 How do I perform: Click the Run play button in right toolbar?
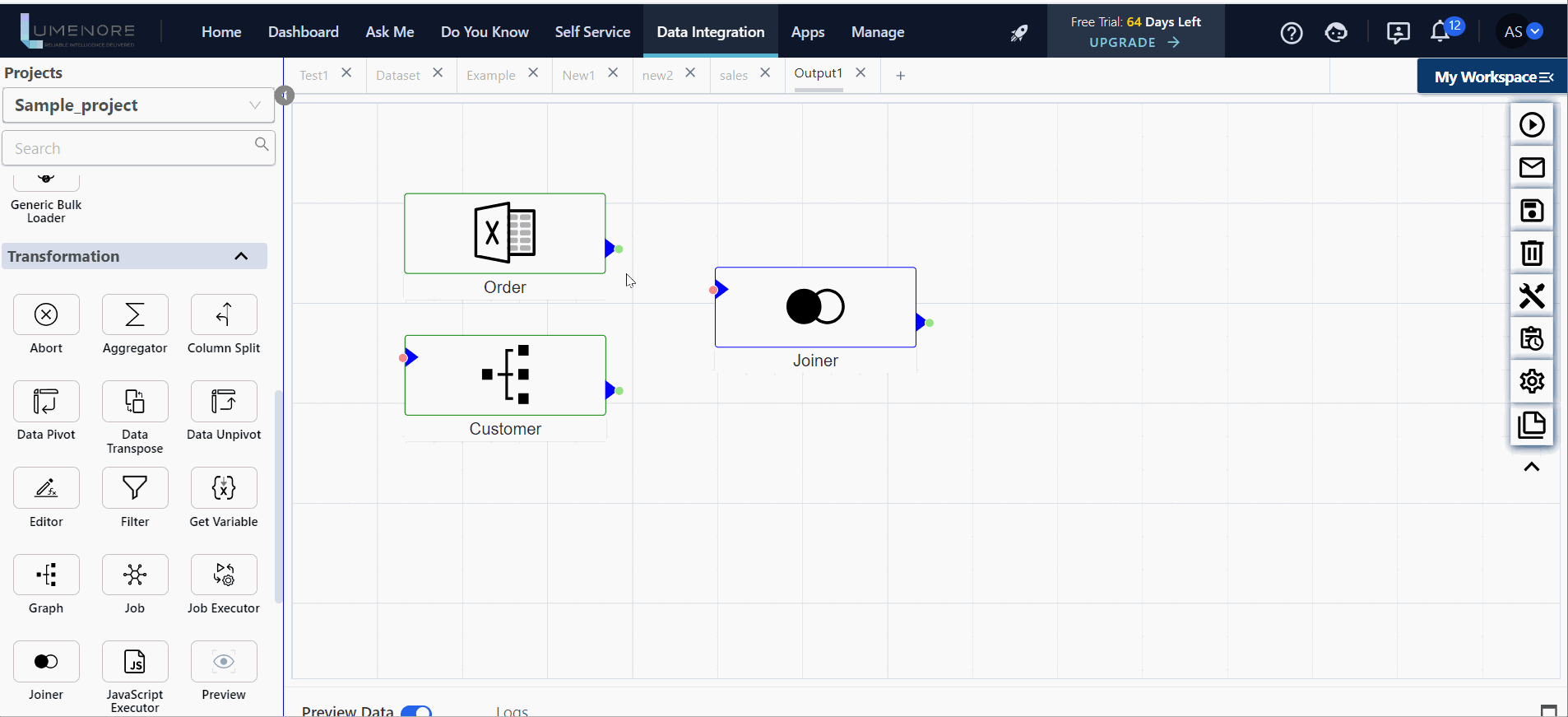pyautogui.click(x=1531, y=125)
